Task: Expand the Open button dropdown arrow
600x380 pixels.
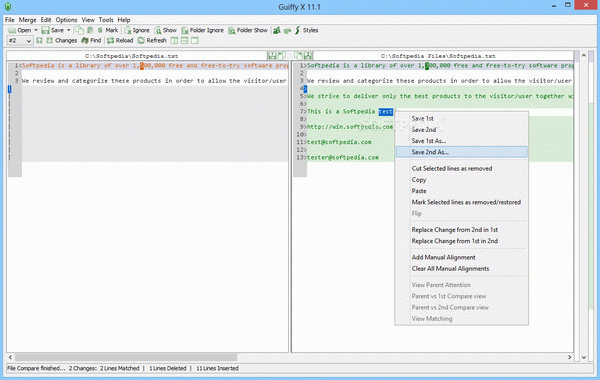Action: click(x=36, y=30)
